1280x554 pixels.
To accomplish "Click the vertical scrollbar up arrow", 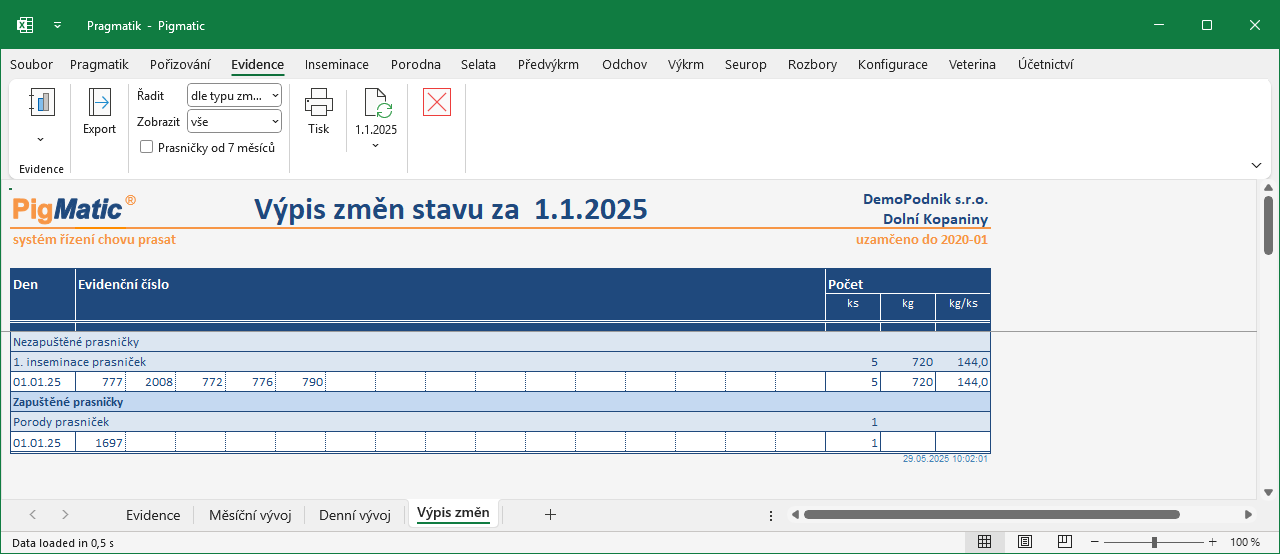I will pyautogui.click(x=1268, y=188).
